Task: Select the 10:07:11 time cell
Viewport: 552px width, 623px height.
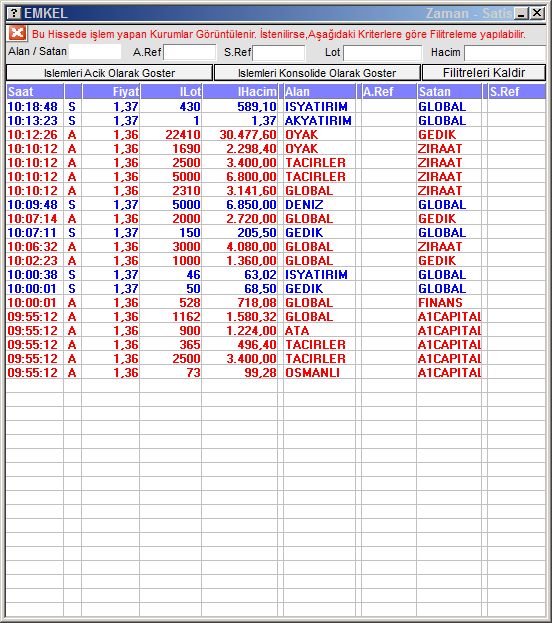Action: [x=33, y=232]
